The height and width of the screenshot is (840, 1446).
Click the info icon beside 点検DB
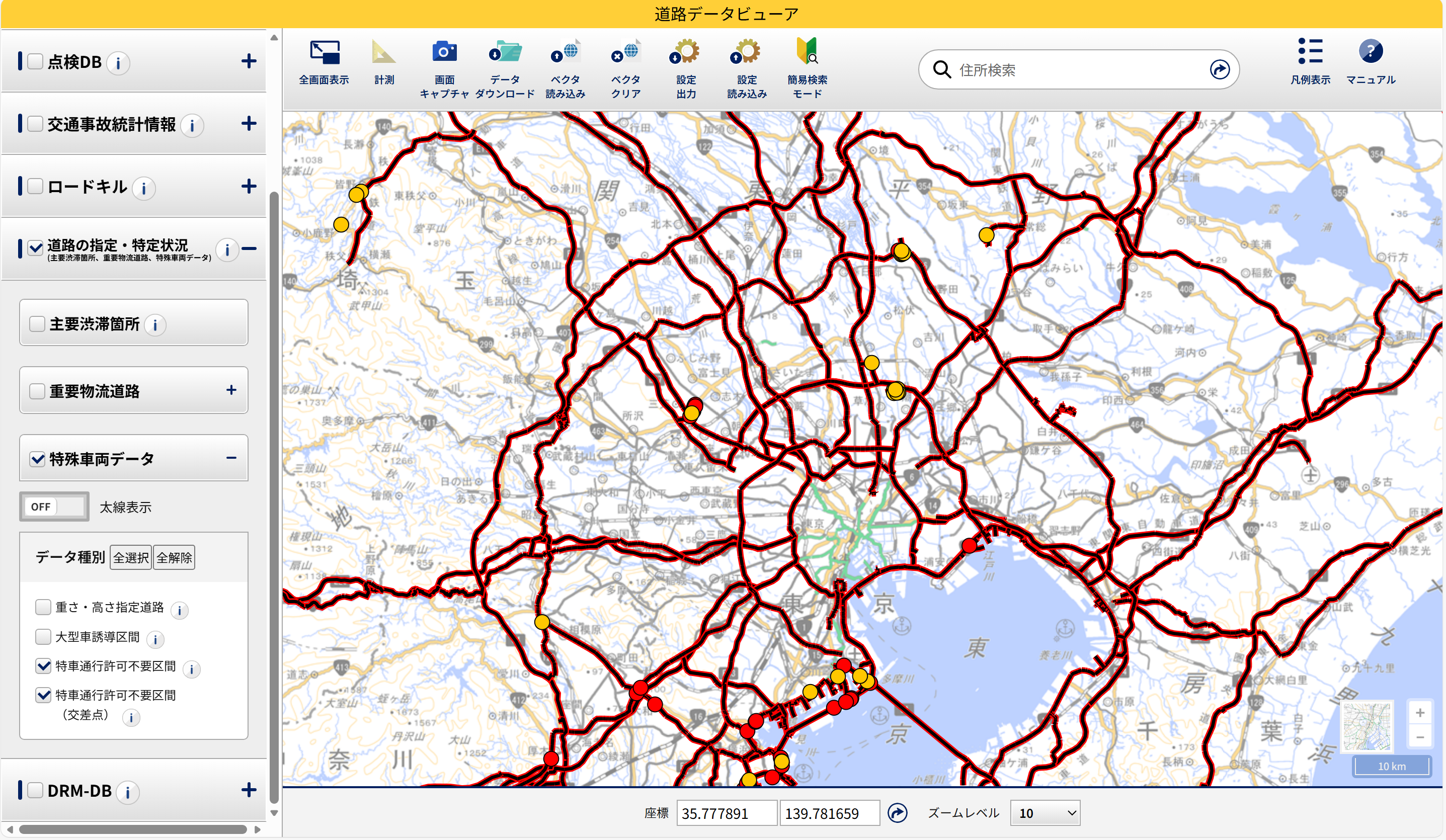[118, 62]
